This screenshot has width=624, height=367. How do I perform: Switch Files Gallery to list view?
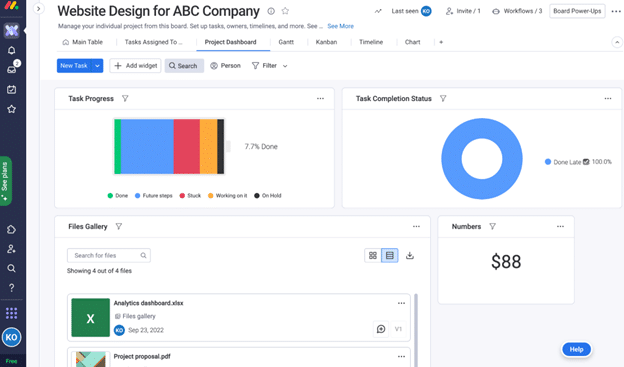(390, 256)
